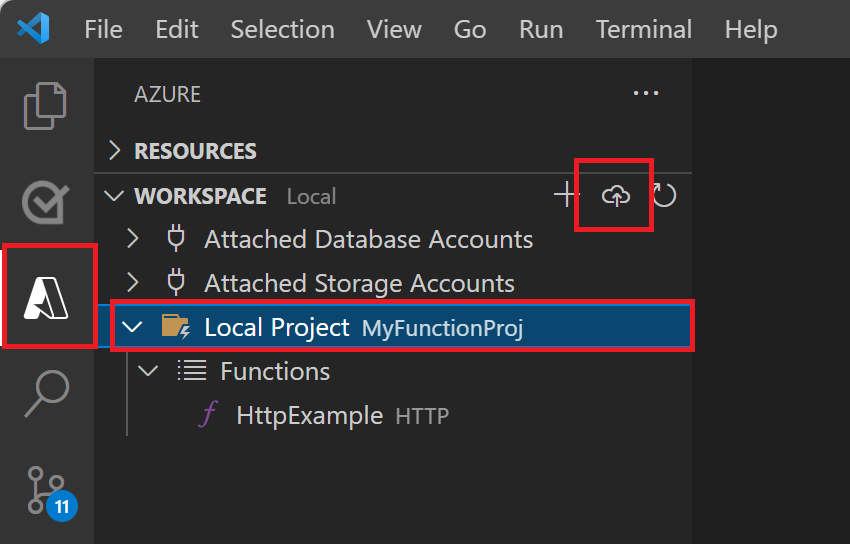The height and width of the screenshot is (544, 850).
Task: Open Azure panel more actions ellipsis
Action: tap(646, 94)
